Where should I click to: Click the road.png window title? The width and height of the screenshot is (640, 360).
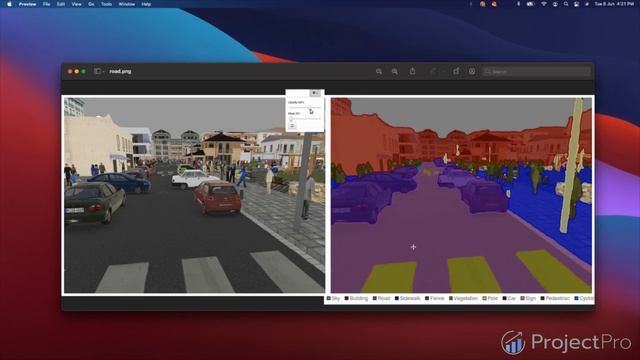pos(120,71)
